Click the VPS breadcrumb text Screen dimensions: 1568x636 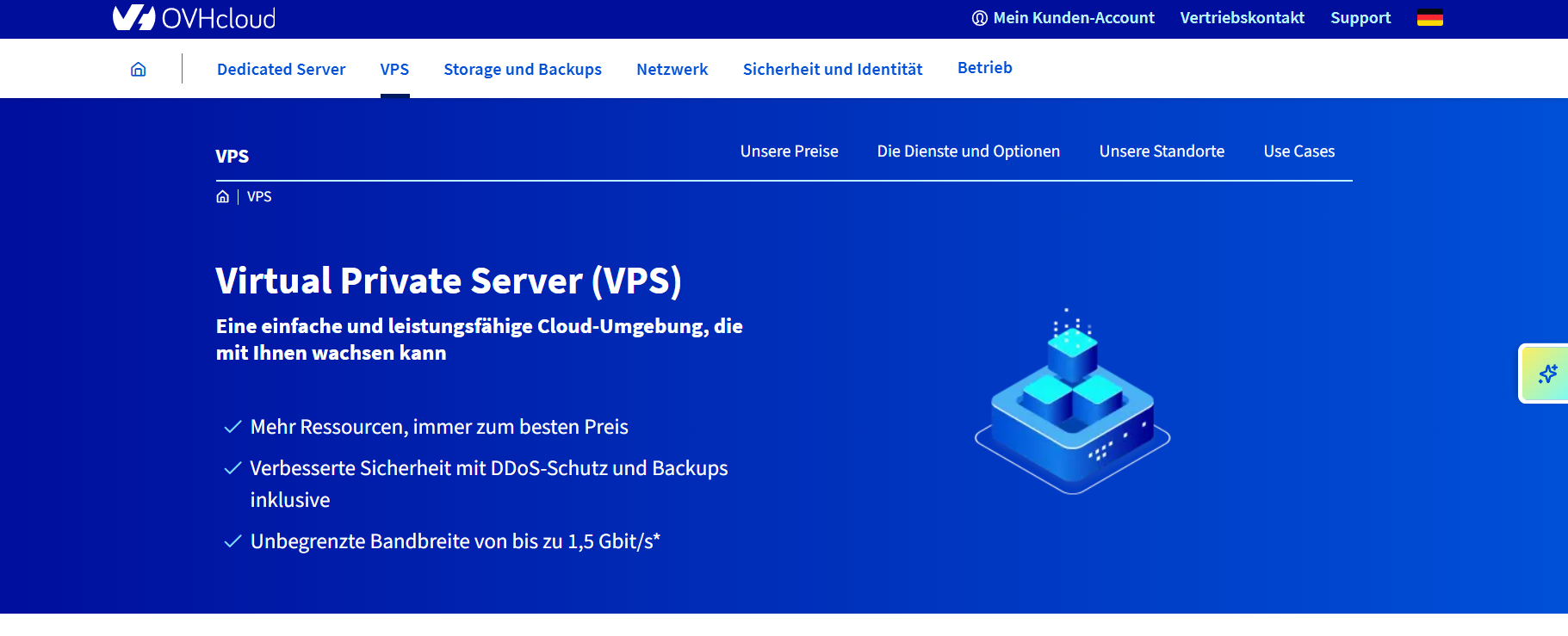[259, 196]
